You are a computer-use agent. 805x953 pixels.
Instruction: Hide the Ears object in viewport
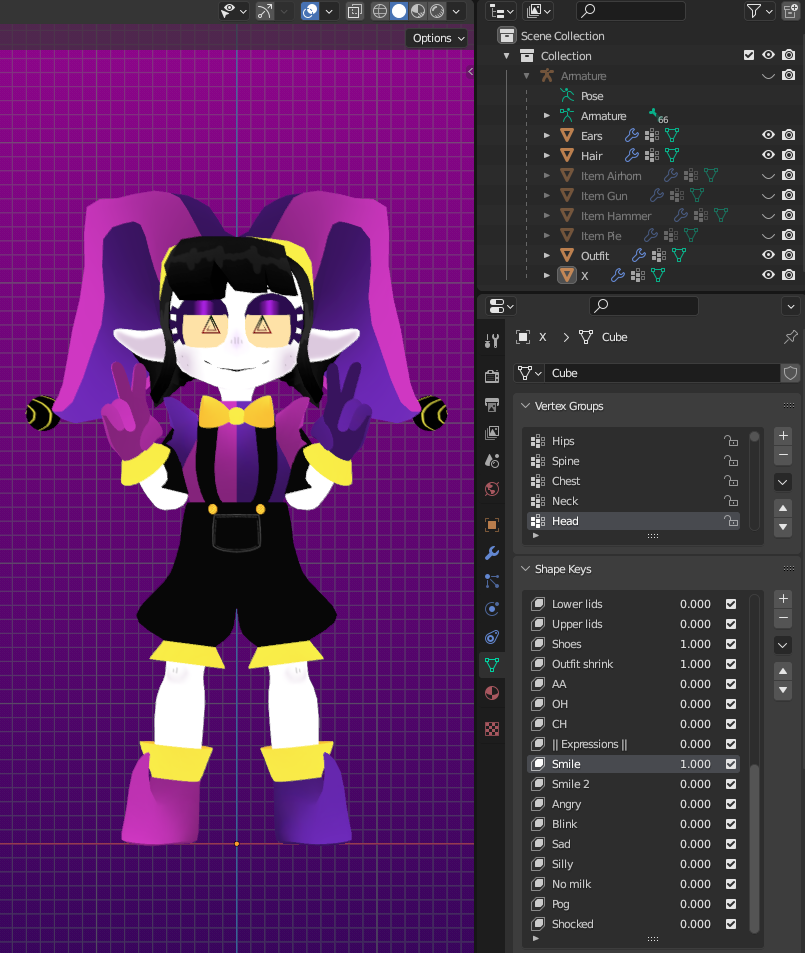click(769, 135)
